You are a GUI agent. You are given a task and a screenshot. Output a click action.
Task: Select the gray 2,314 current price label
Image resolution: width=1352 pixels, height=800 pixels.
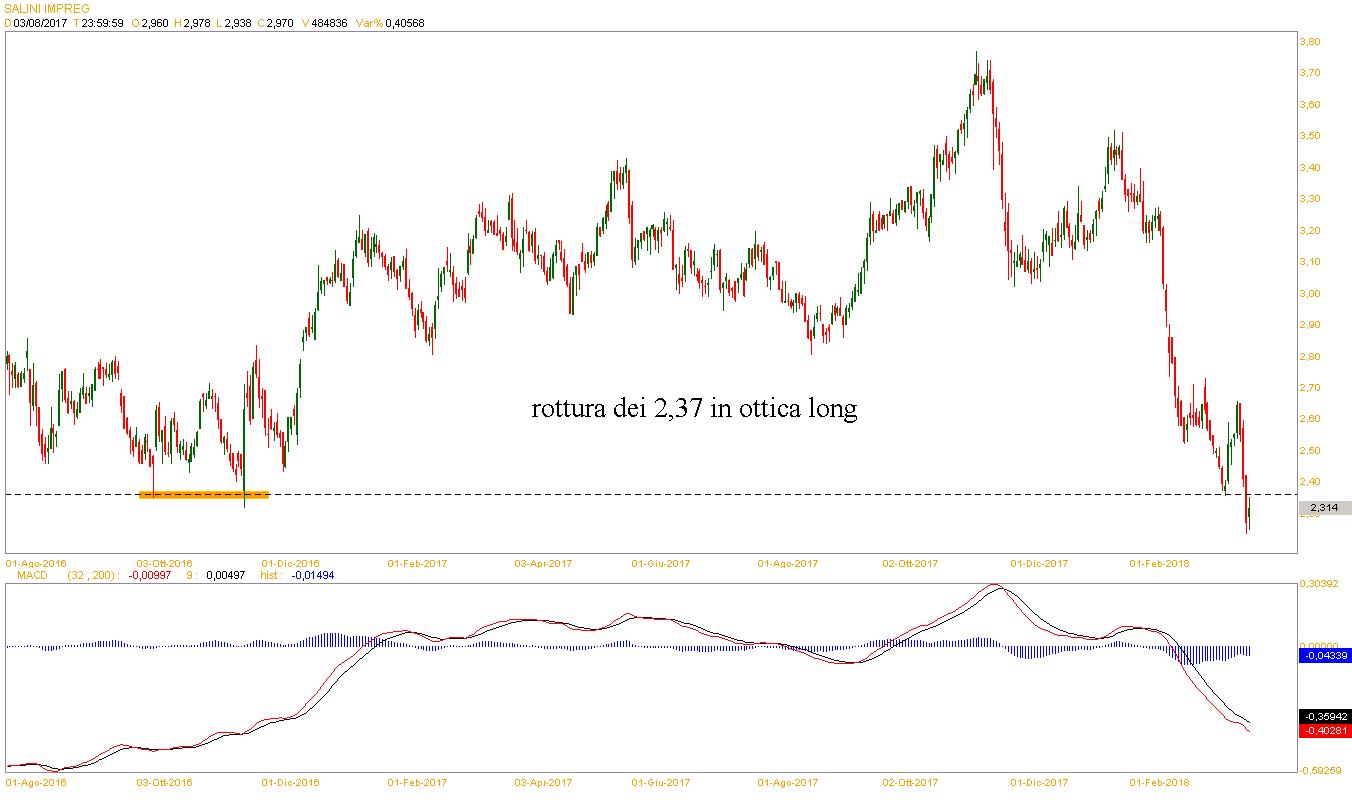click(x=1324, y=508)
